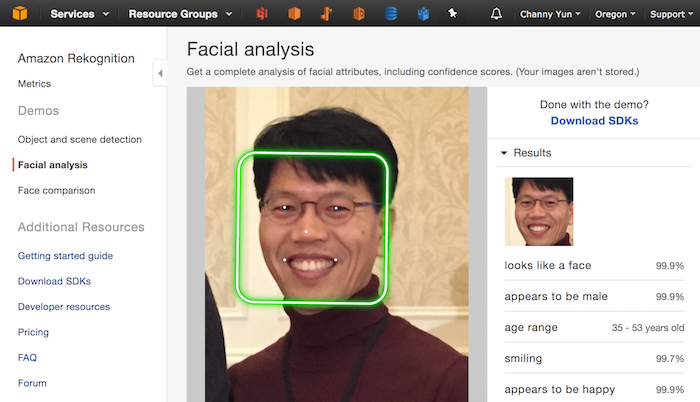Viewport: 700px width, 402px height.
Task: Switch to Face comparison demo
Action: click(x=57, y=190)
